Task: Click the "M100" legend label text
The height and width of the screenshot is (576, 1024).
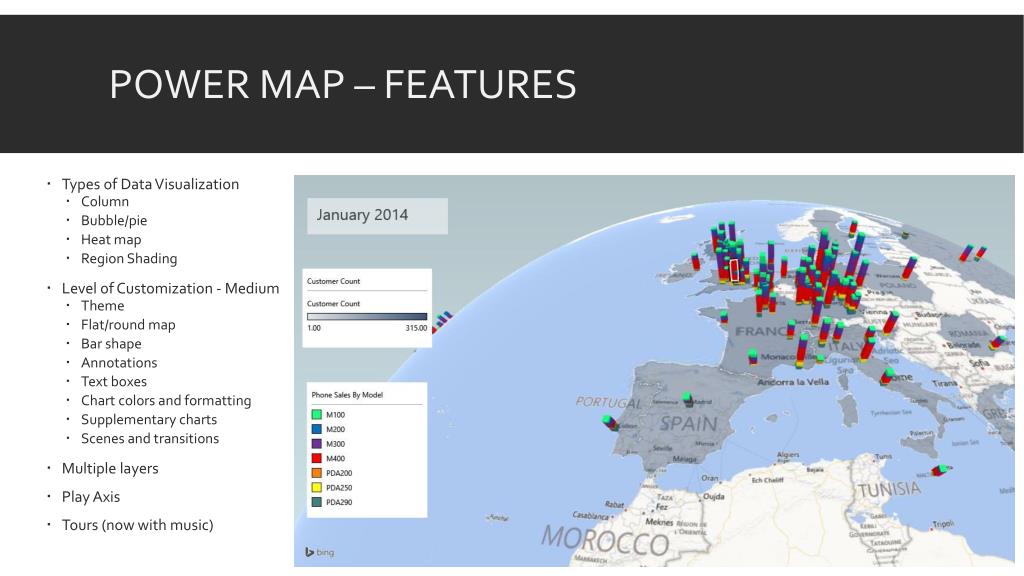Action: pos(336,415)
